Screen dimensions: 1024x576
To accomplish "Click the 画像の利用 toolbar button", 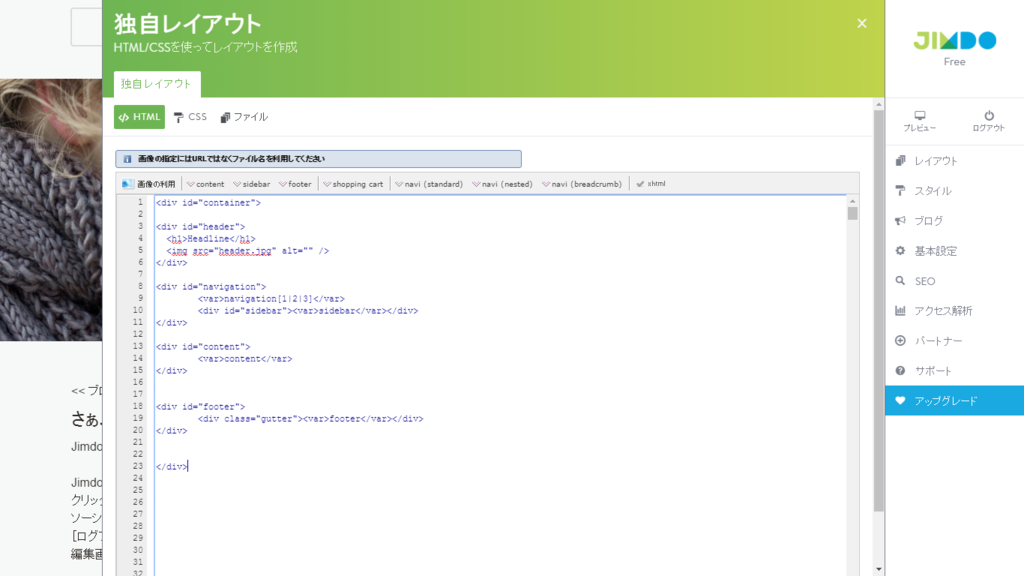I will coord(149,184).
